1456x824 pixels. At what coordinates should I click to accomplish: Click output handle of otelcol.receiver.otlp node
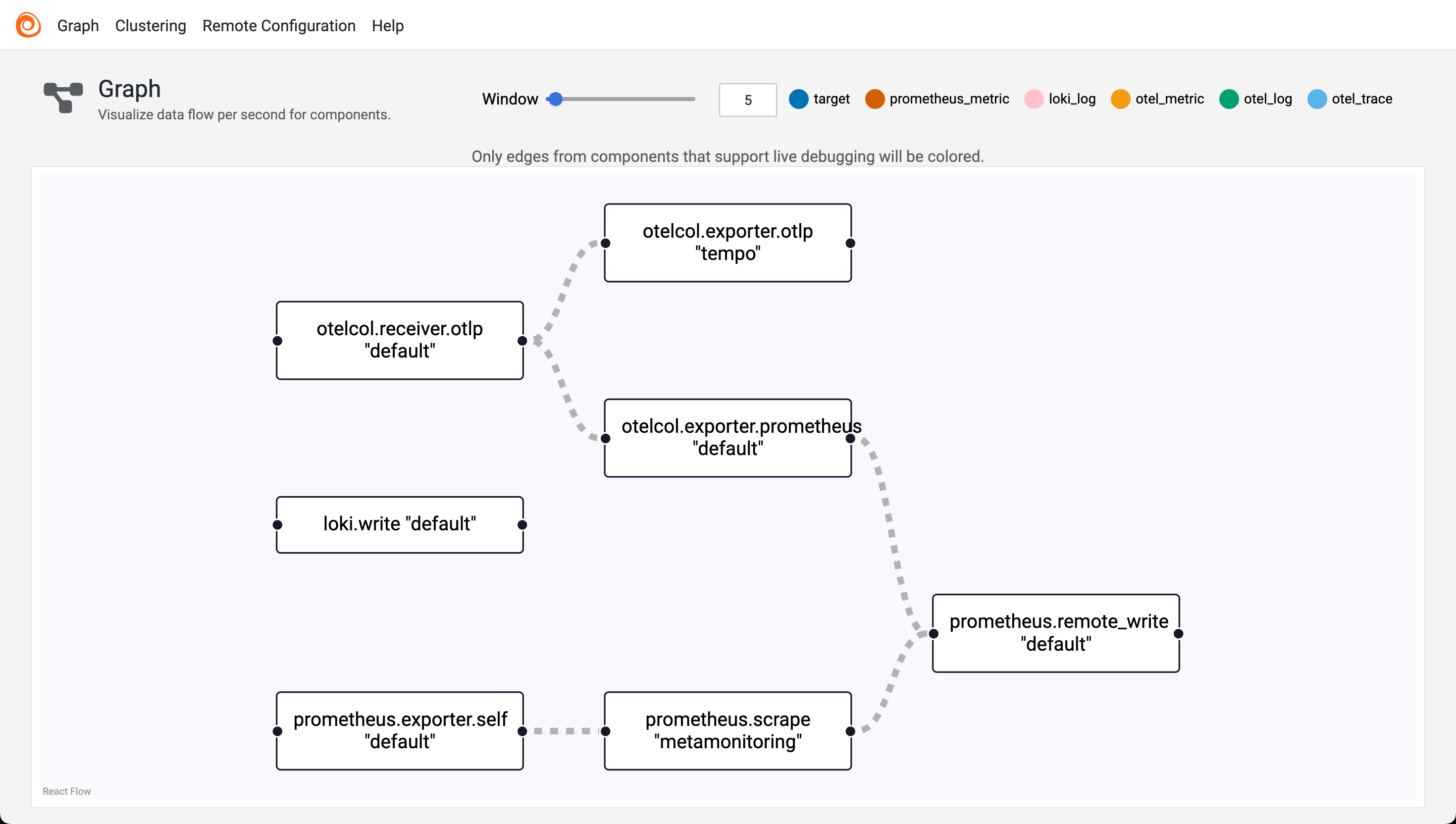tap(522, 341)
